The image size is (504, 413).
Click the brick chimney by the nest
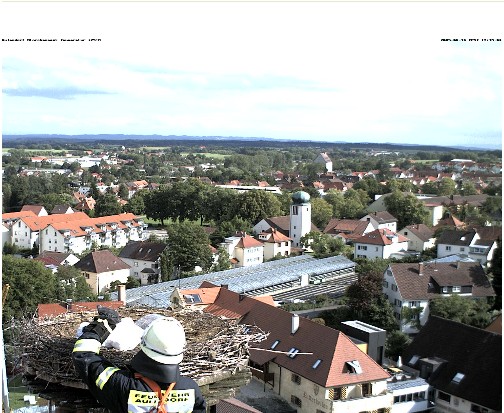pos(122,294)
